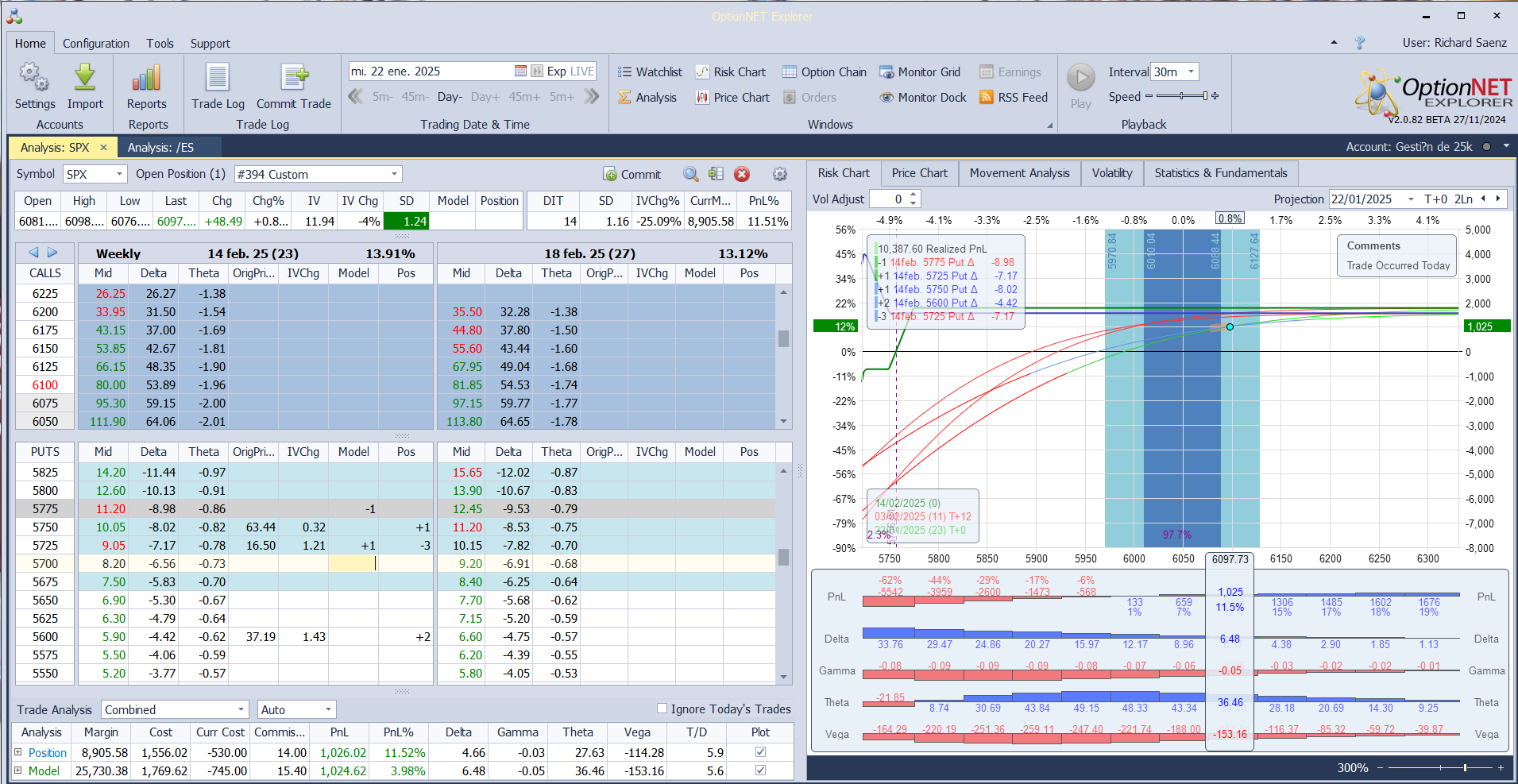Open the candlestick Price Chart window
1518x784 pixels.
tap(732, 98)
